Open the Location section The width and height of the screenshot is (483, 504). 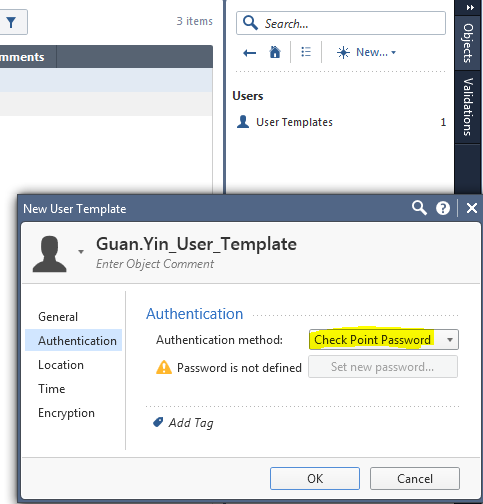pos(61,365)
